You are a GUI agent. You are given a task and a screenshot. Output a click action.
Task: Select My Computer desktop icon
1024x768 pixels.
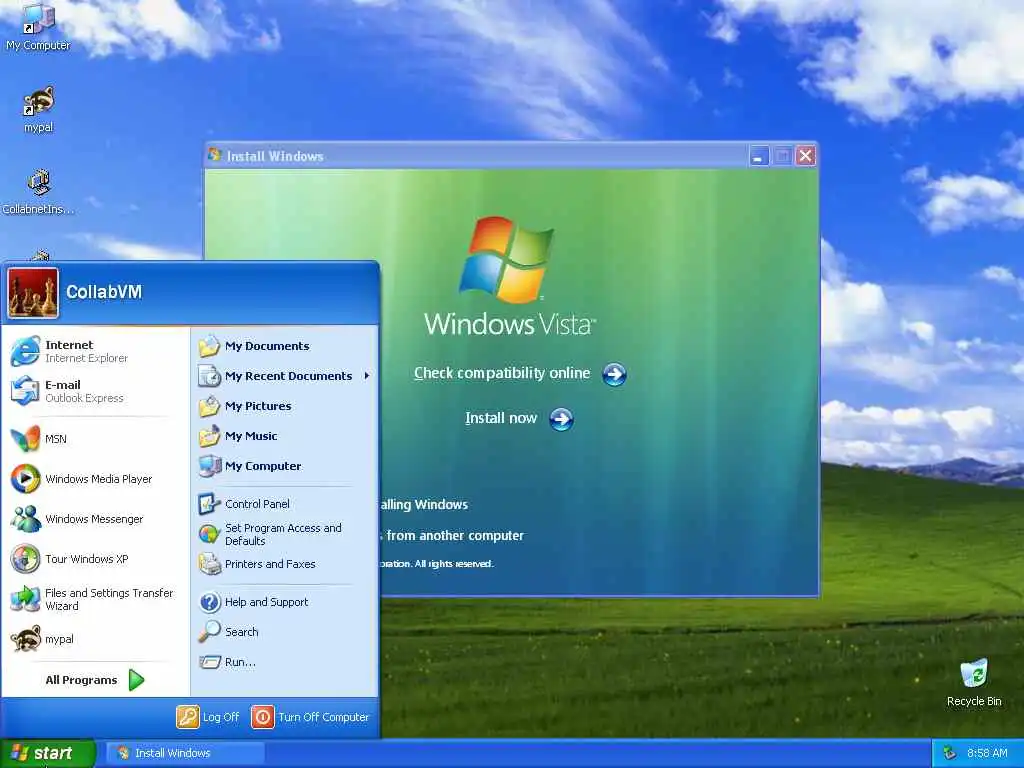pos(38,27)
